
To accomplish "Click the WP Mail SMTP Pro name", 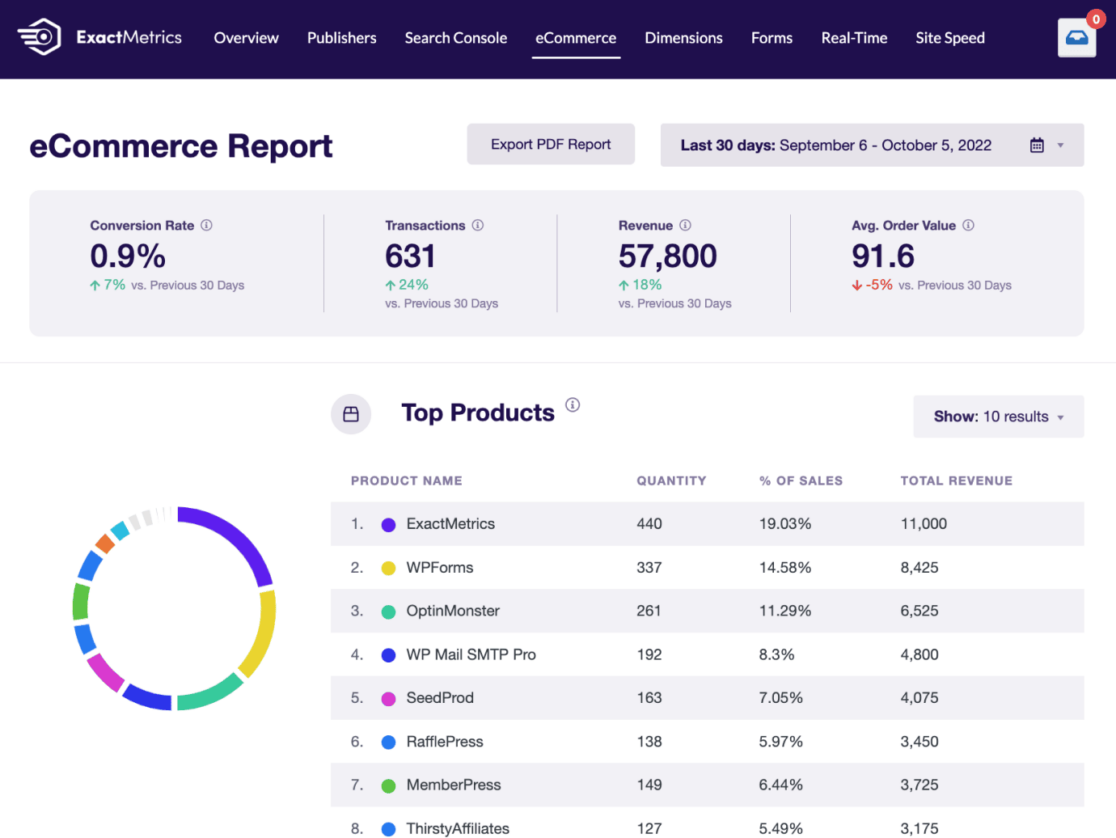I will (471, 654).
